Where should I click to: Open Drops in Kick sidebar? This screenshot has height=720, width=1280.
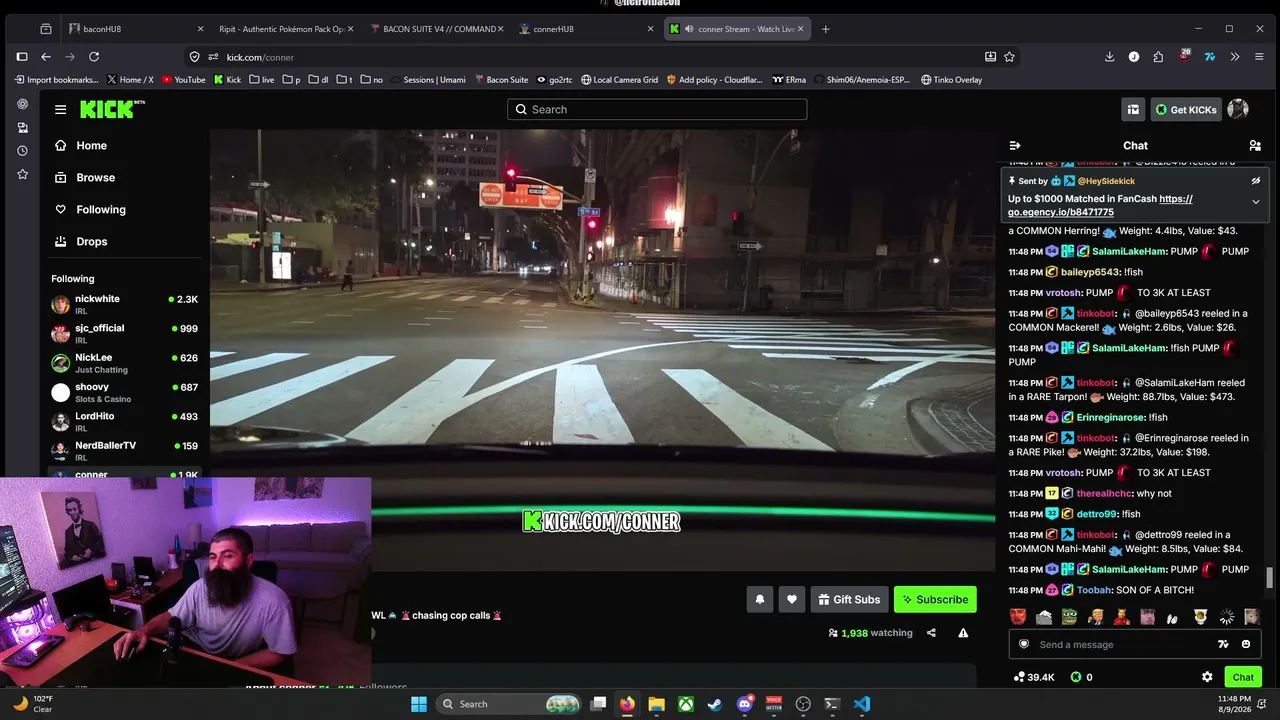point(92,241)
